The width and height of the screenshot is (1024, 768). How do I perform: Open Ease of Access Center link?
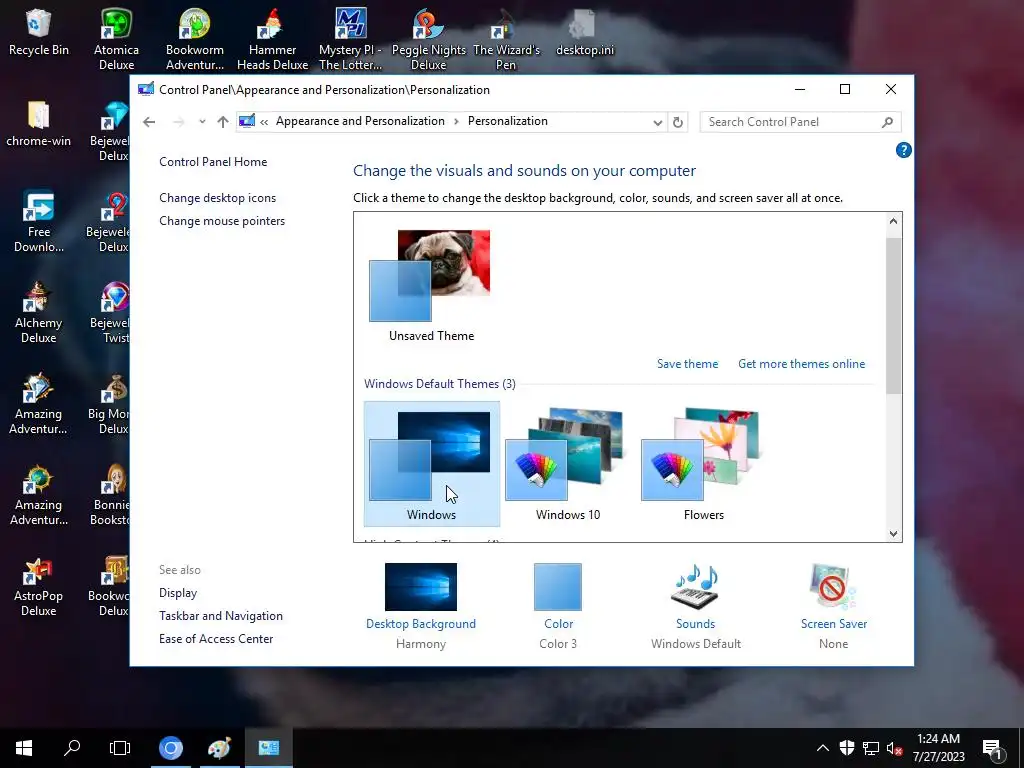[216, 639]
